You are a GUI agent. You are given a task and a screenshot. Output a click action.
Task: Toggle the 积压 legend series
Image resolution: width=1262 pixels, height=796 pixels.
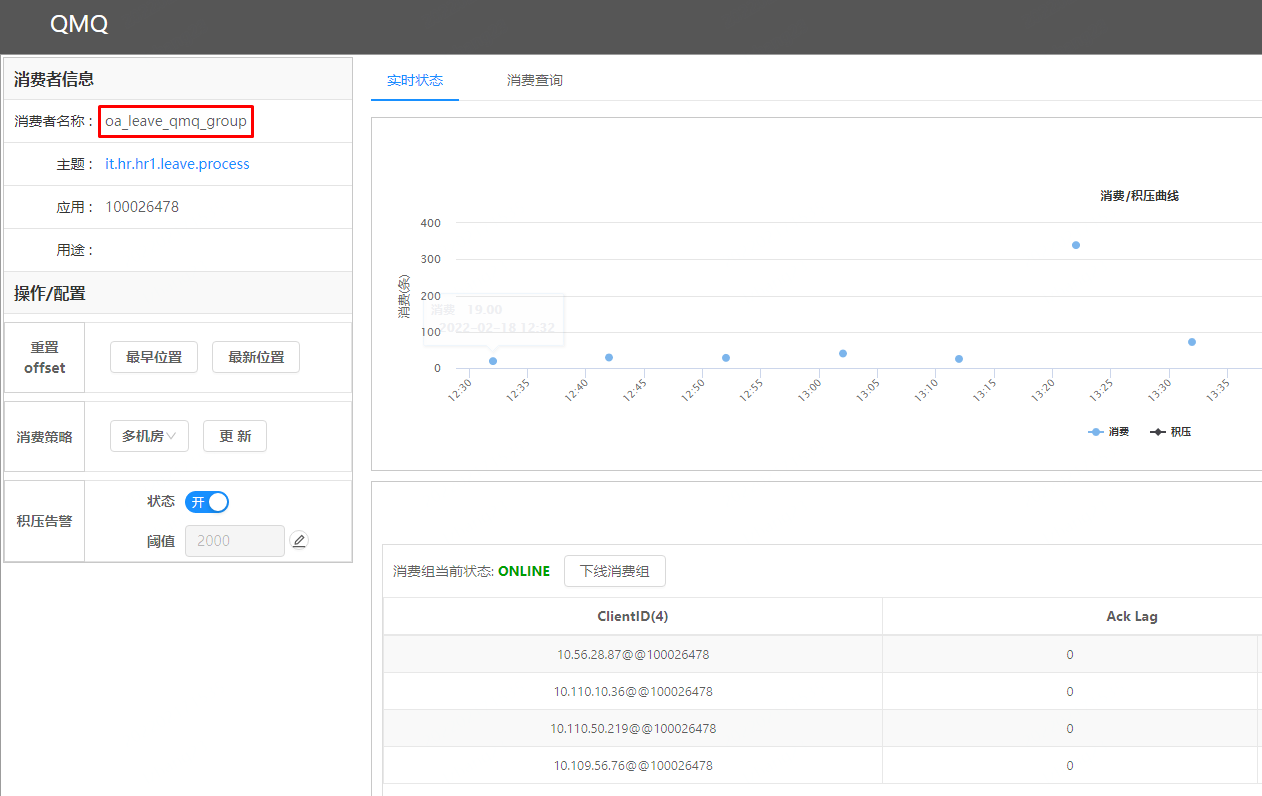1171,432
